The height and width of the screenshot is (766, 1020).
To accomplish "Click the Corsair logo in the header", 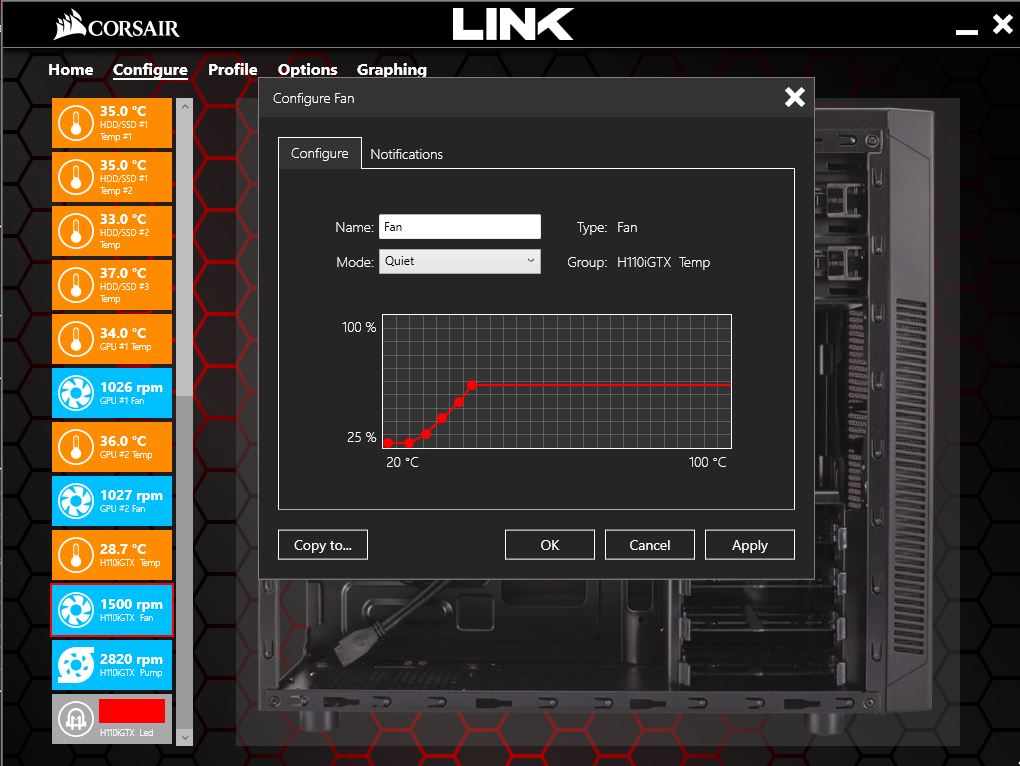I will coord(116,25).
